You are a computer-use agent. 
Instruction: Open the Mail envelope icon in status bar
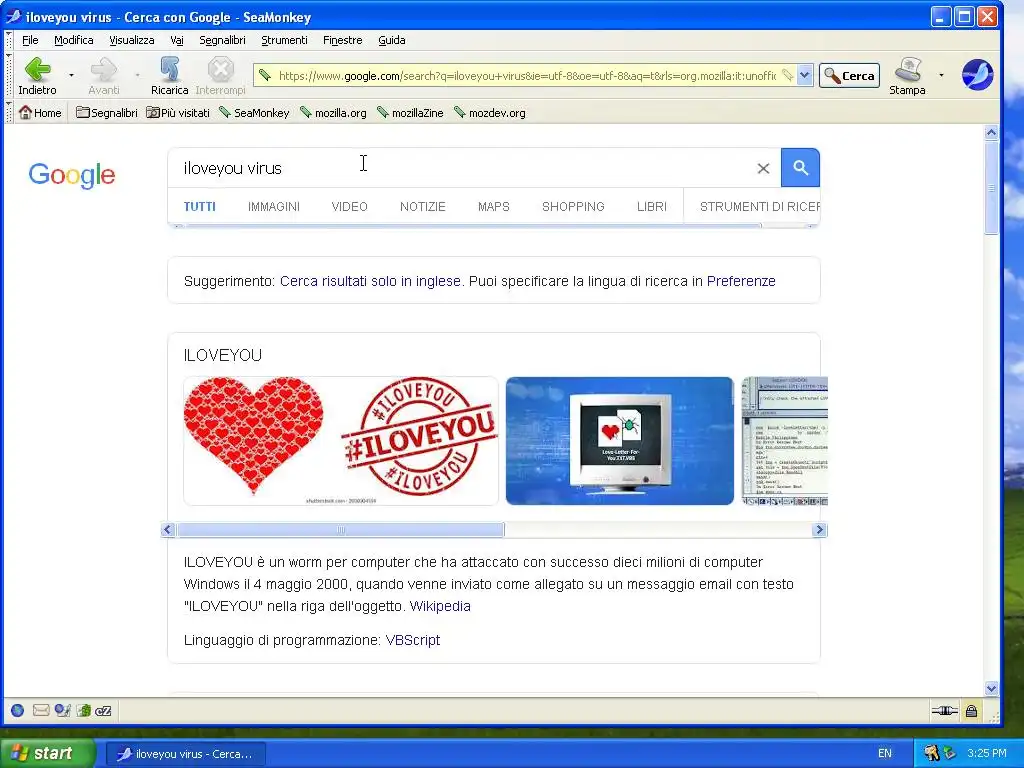click(x=40, y=711)
